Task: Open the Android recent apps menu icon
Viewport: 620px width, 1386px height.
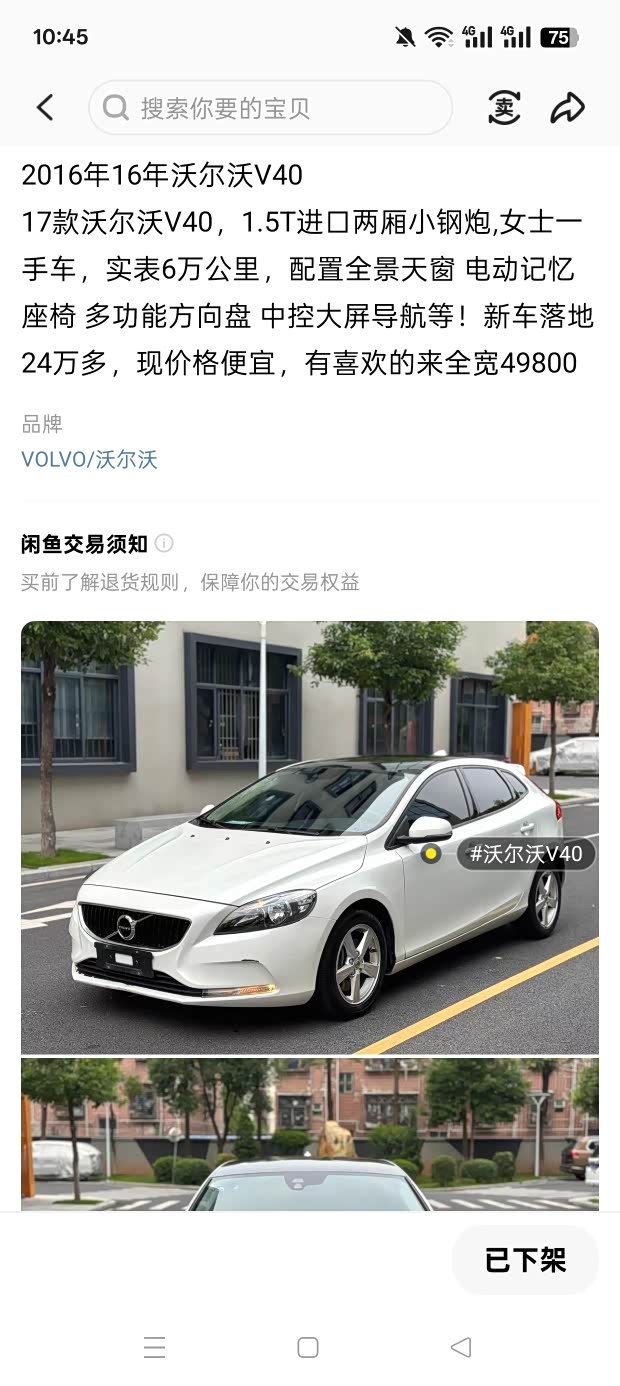Action: coord(154,1347)
